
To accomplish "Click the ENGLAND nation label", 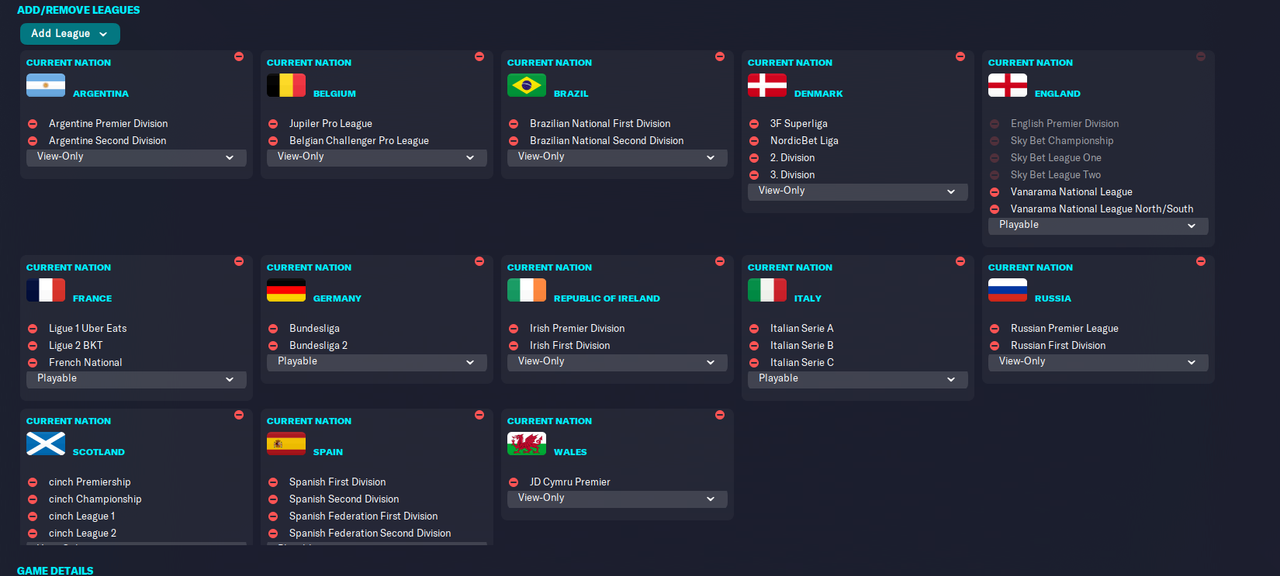I will coord(1057,94).
